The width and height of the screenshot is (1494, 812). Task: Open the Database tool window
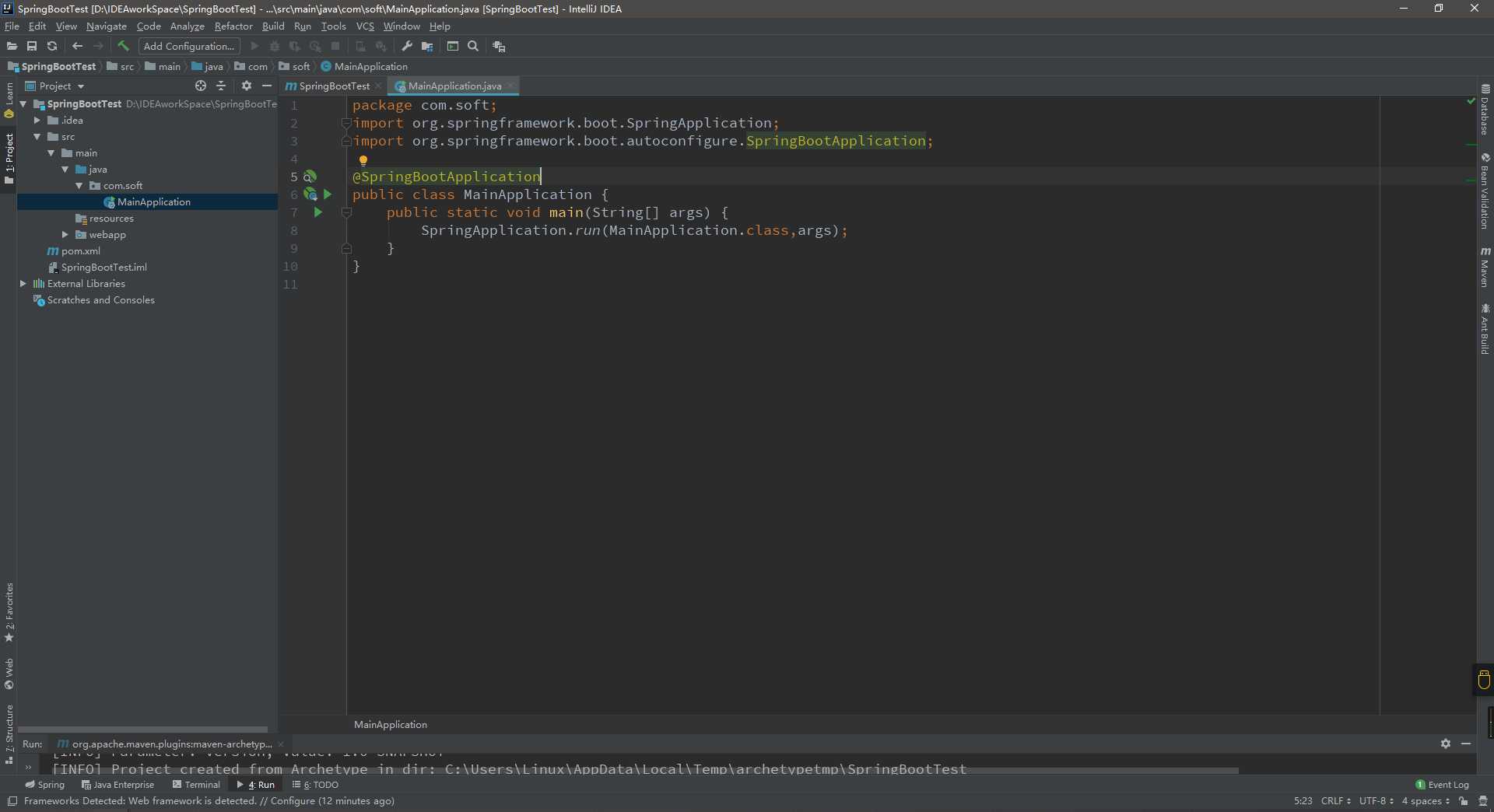click(1485, 110)
